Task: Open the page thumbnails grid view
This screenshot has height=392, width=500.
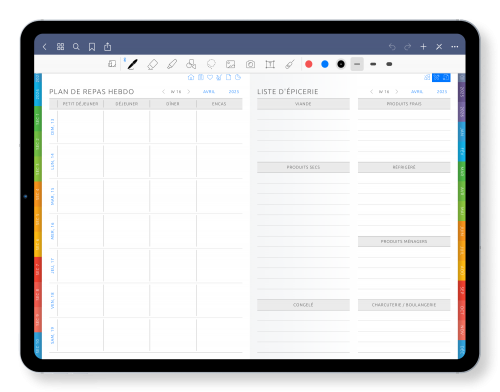Action: click(x=60, y=47)
